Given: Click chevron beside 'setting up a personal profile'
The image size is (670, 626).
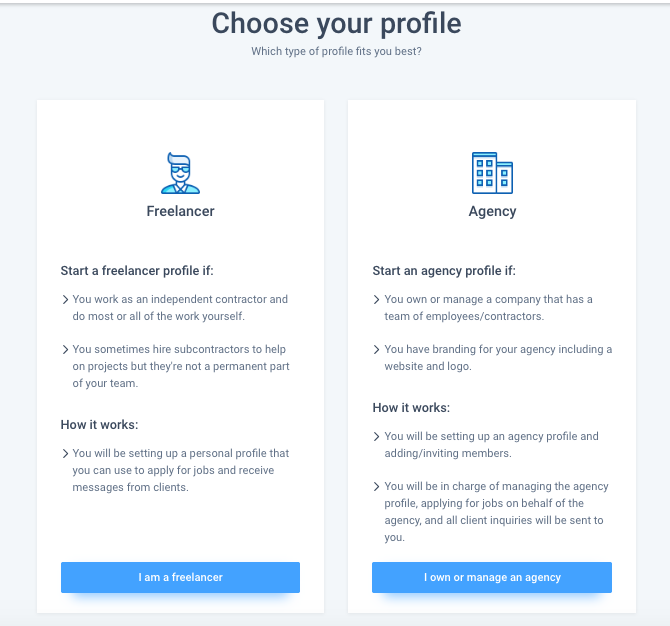Looking at the screenshot, I should point(65,453).
